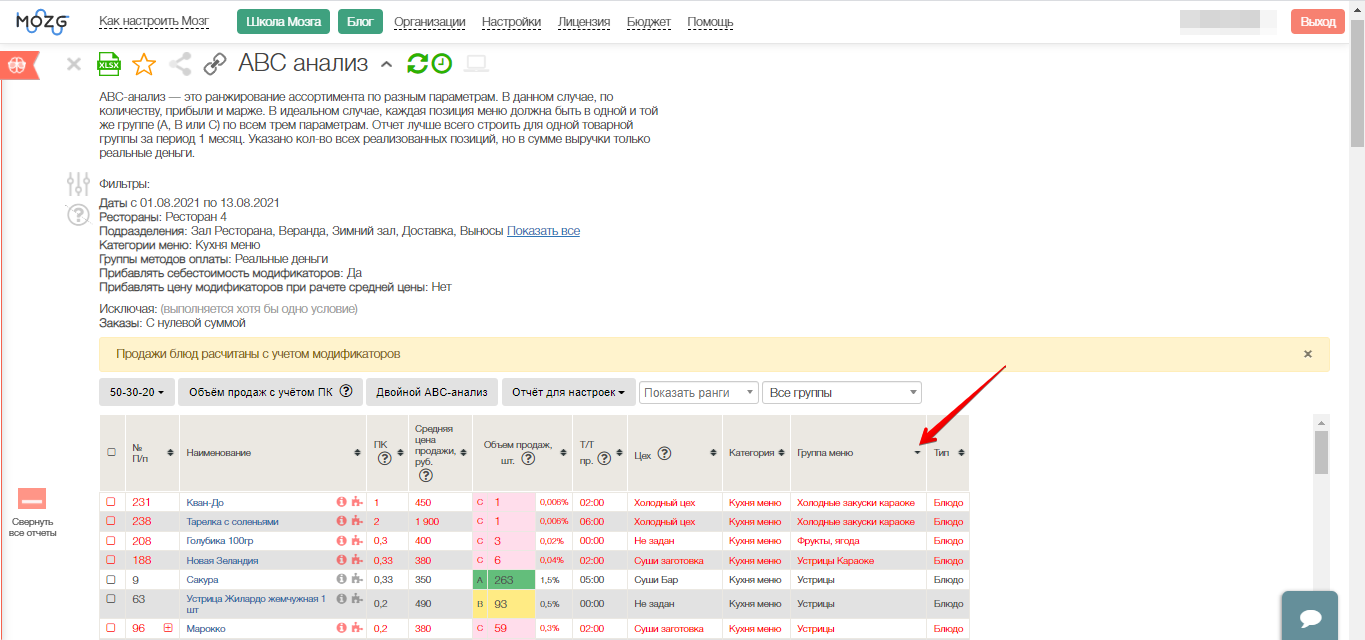Viewport: 1365px width, 640px height.
Task: Go to the Лицензия menu item
Action: (x=584, y=22)
